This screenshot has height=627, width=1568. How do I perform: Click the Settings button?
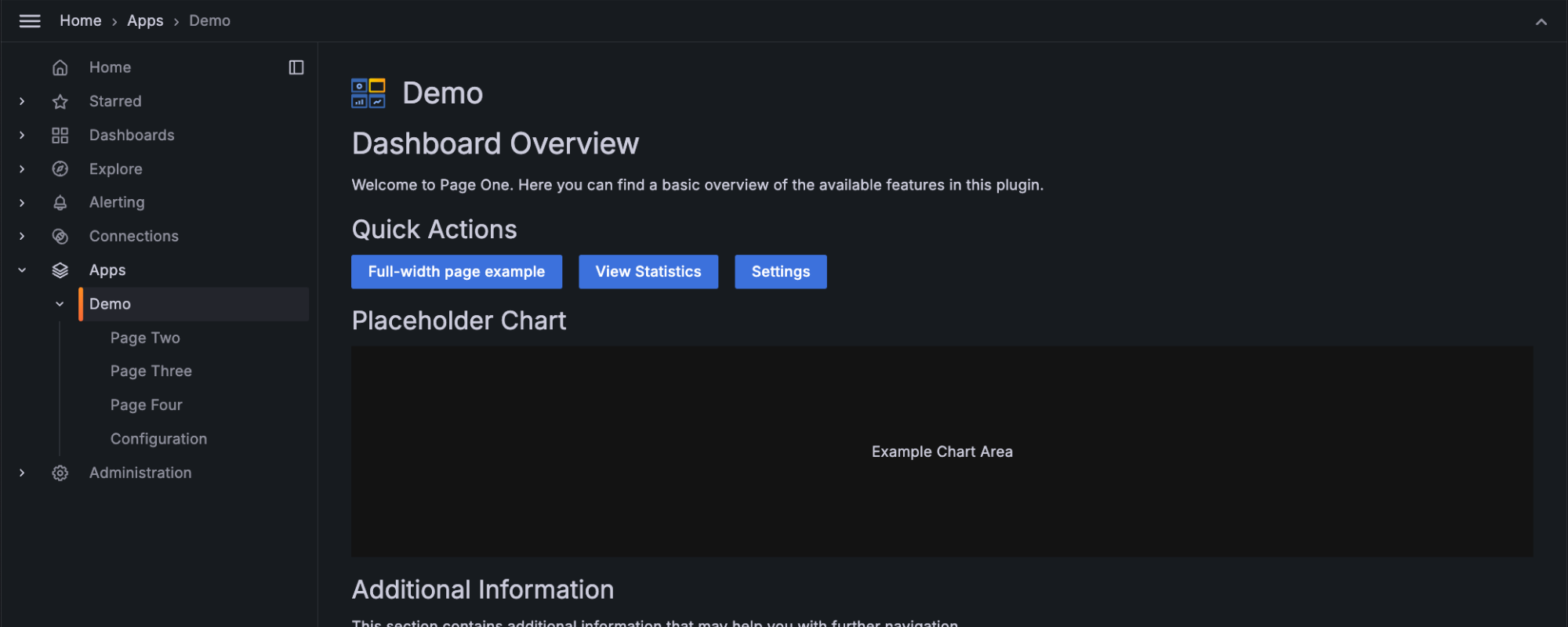(781, 272)
